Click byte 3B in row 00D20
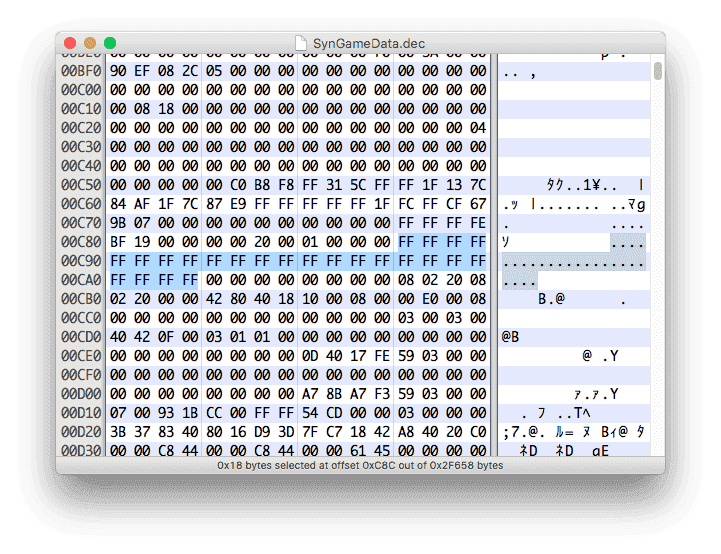 tap(118, 432)
